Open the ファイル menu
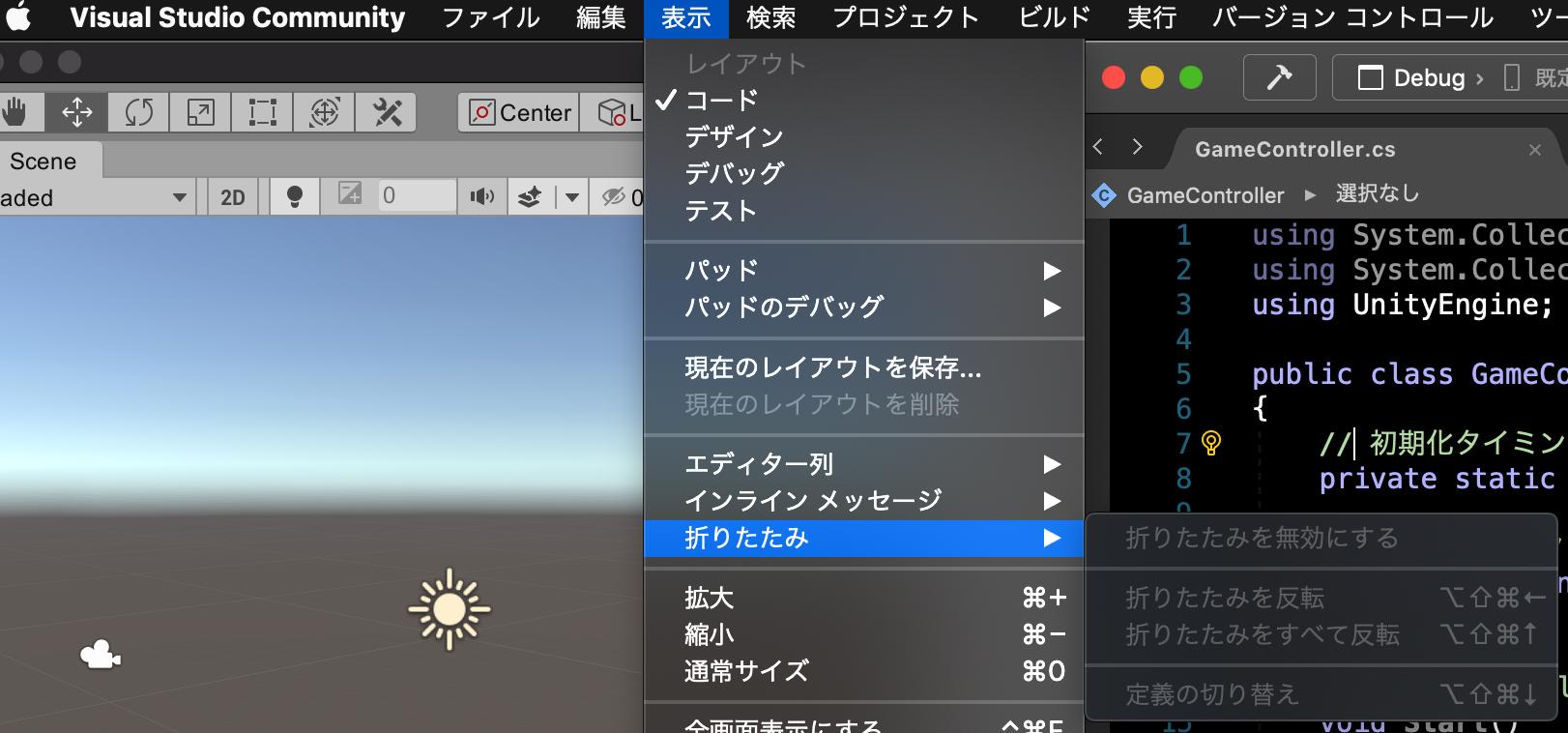The image size is (1568, 733). pyautogui.click(x=491, y=17)
